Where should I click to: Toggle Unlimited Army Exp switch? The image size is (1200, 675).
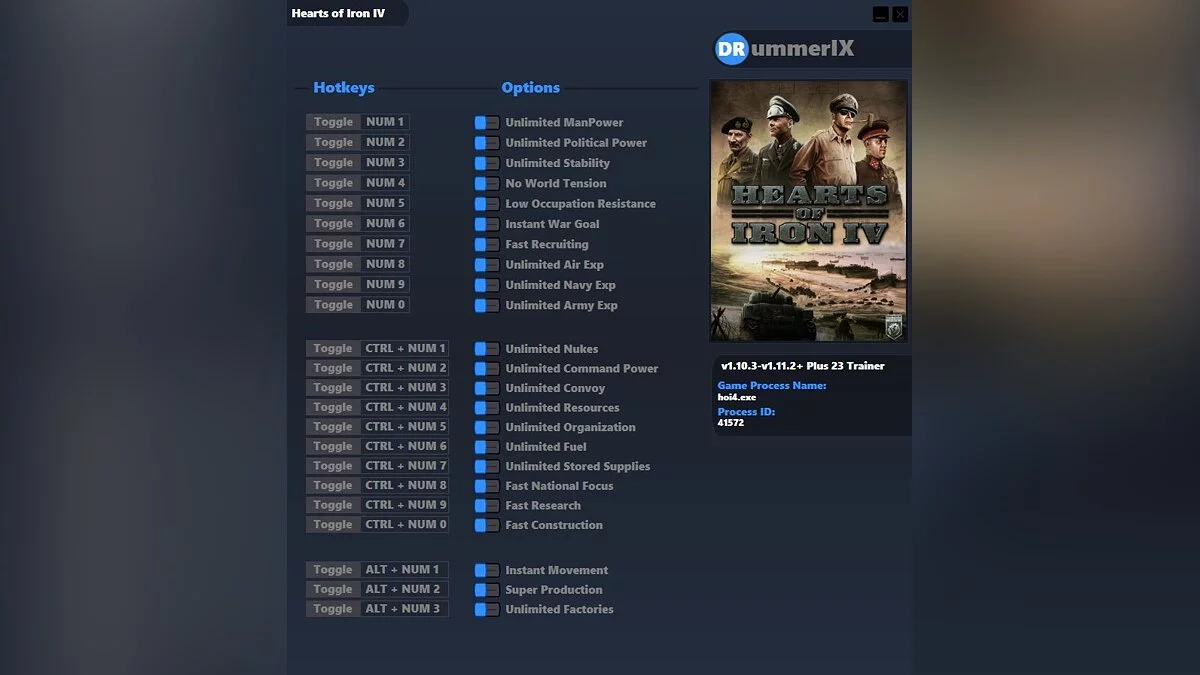487,306
